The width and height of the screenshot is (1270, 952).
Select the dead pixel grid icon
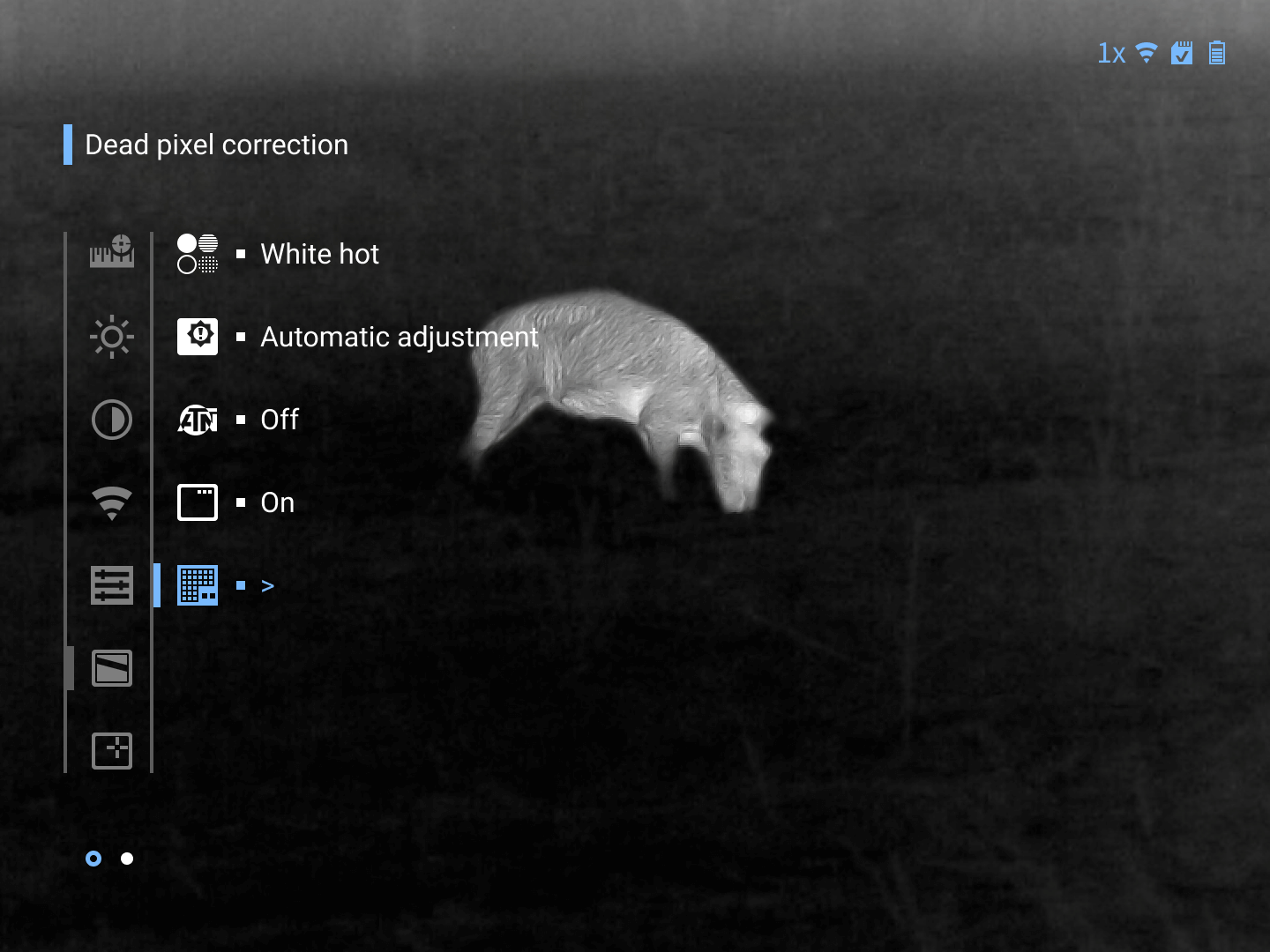point(198,585)
